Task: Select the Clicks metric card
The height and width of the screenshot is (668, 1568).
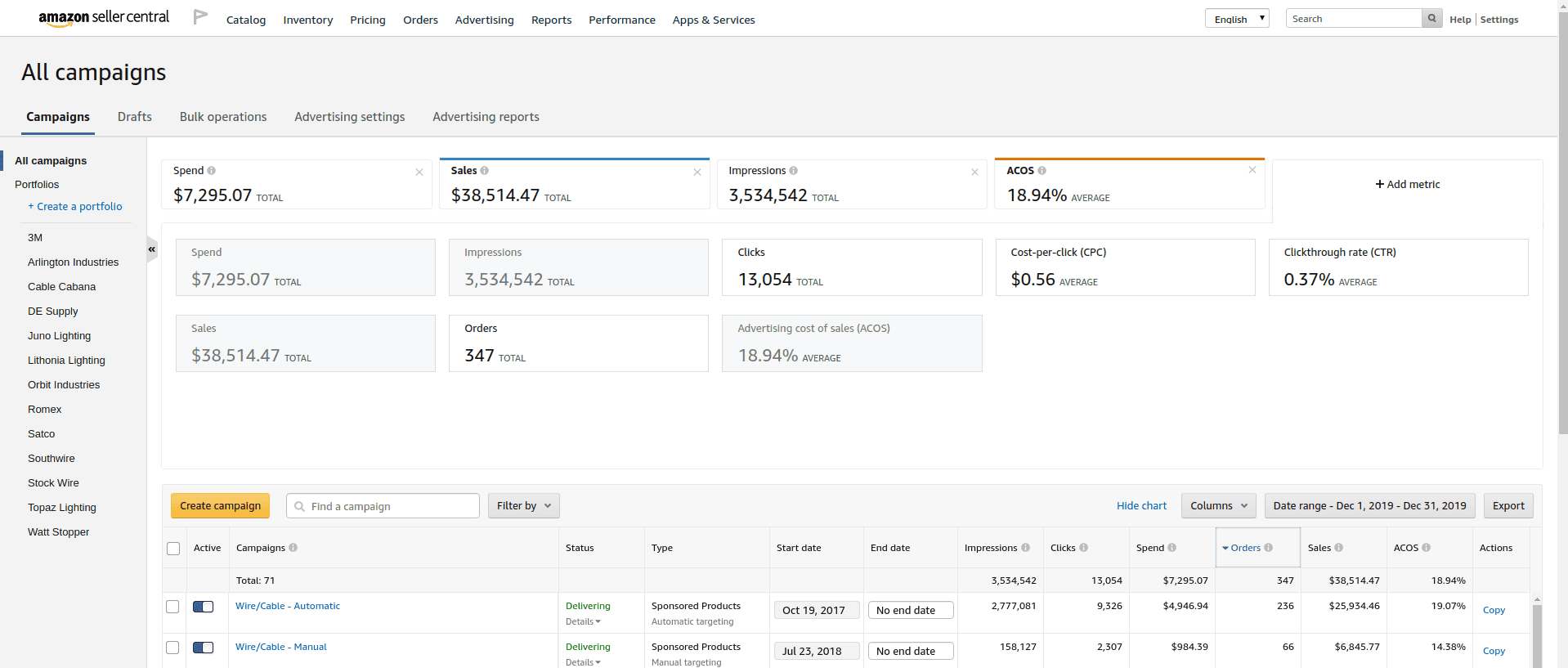Action: click(x=852, y=267)
